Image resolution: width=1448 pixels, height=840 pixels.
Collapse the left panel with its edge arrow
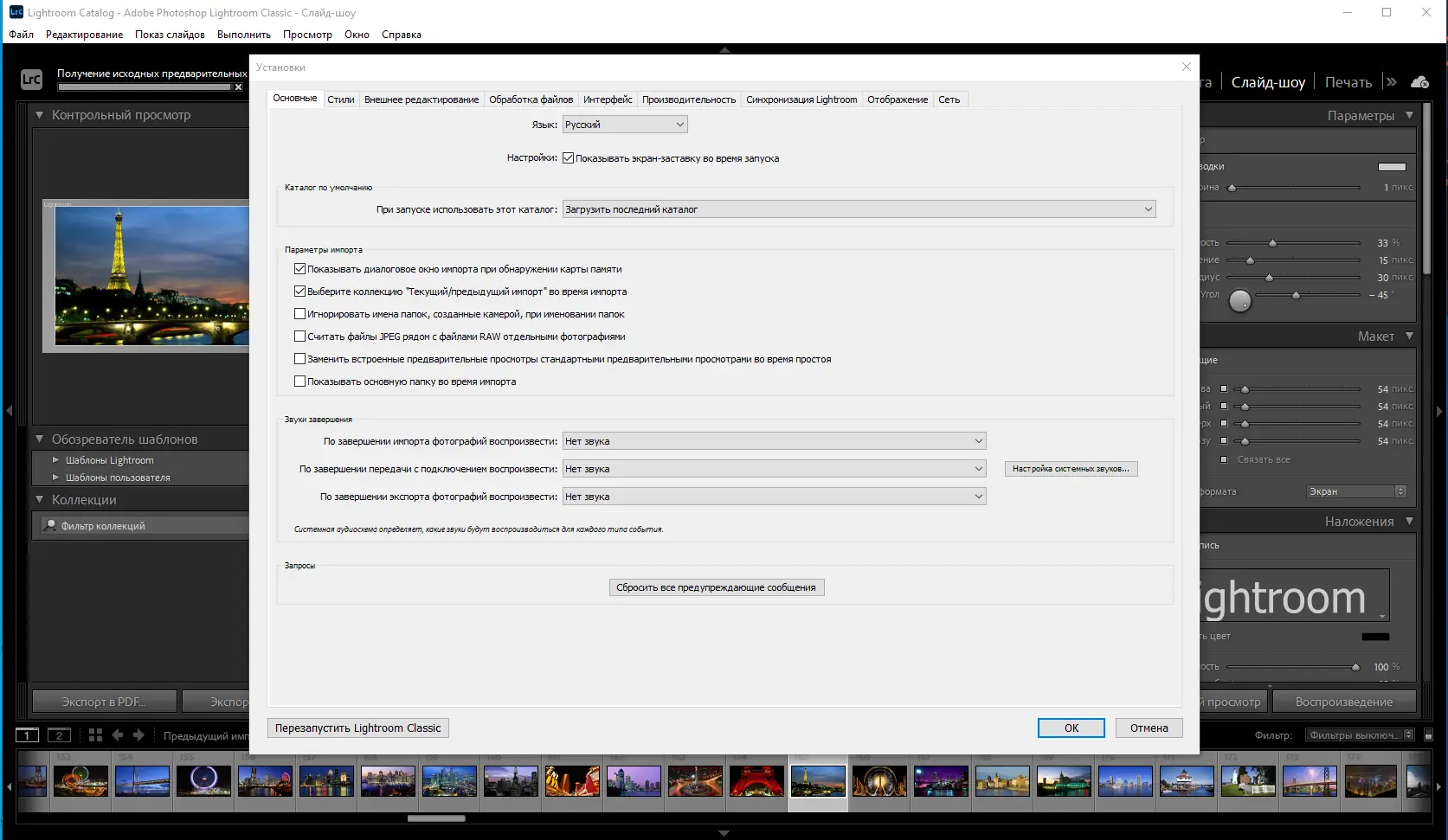9,411
